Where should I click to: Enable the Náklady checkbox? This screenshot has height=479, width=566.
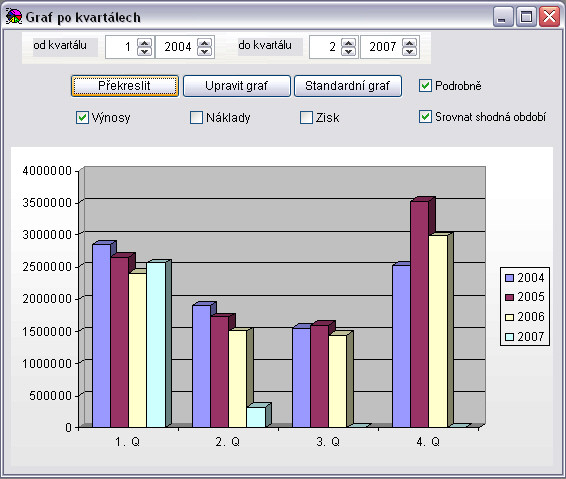[x=196, y=117]
